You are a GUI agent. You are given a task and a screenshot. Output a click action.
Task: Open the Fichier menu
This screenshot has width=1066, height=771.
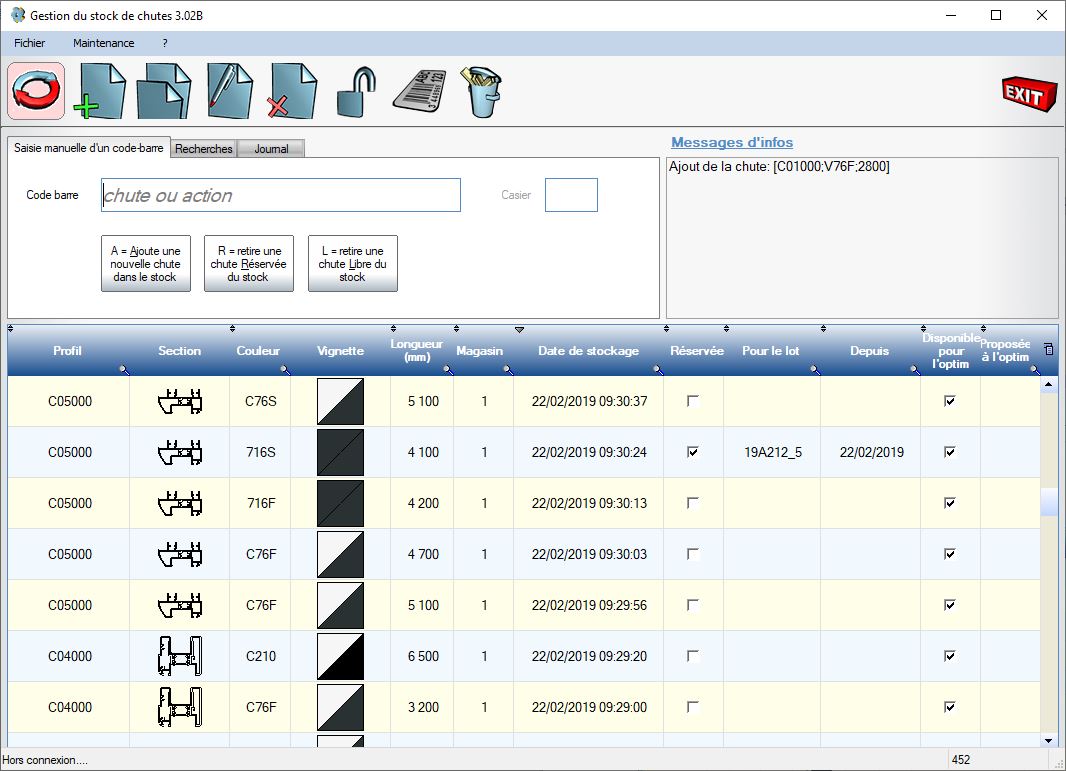pos(29,43)
